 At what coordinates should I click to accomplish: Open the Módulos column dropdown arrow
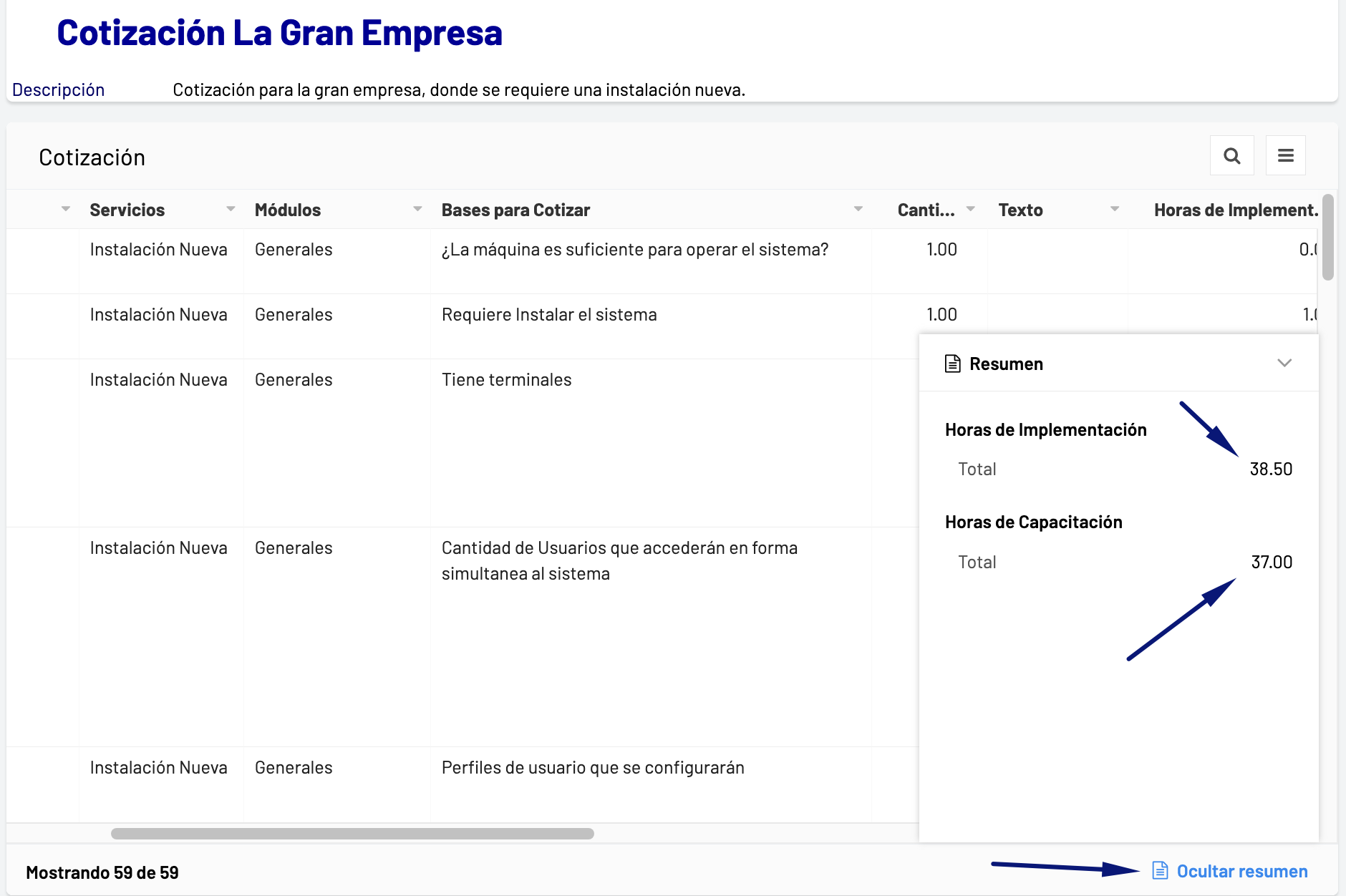417,209
